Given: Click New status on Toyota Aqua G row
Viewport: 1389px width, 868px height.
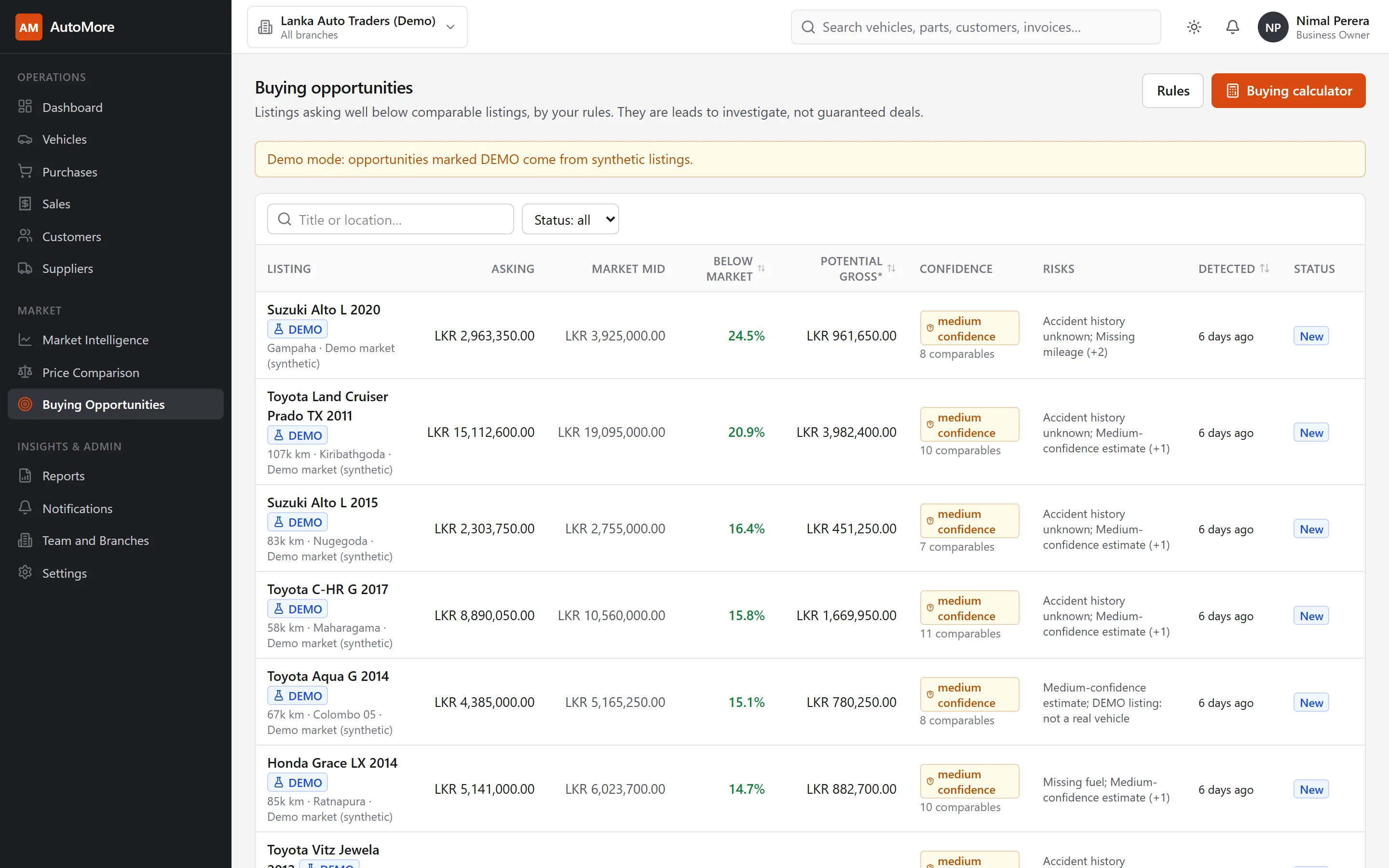Looking at the screenshot, I should [x=1311, y=703].
